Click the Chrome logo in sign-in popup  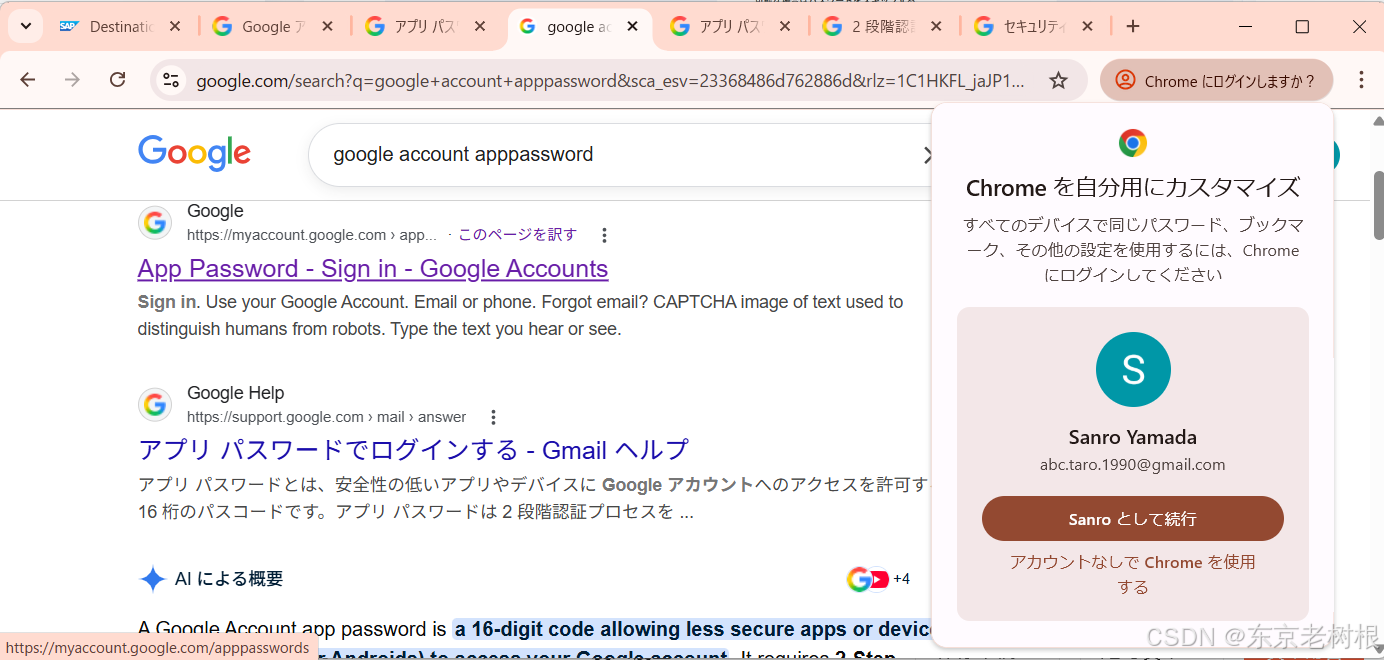(1133, 143)
